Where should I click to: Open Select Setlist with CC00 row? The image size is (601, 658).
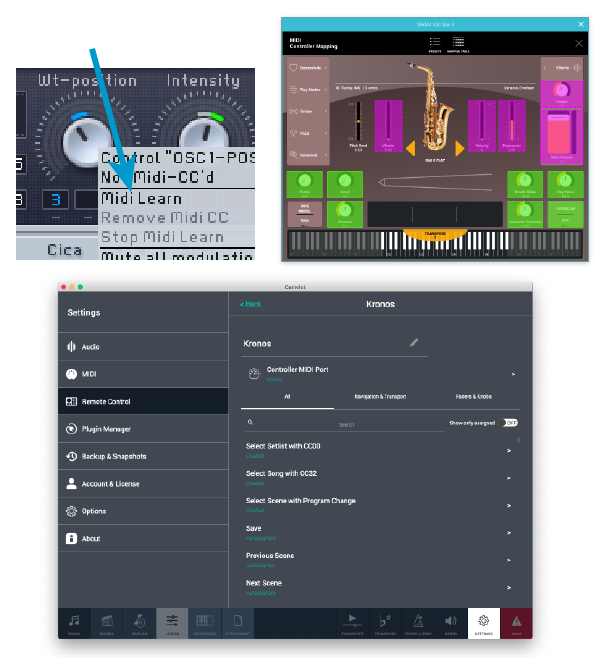tap(379, 450)
